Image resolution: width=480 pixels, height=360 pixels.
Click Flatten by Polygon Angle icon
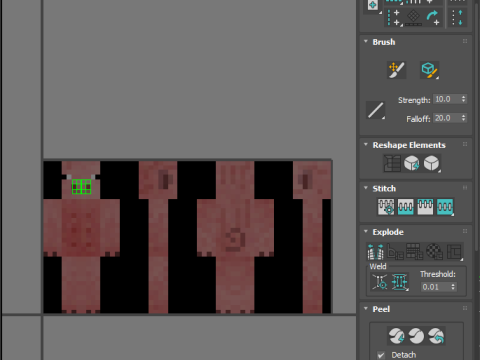coord(395,251)
